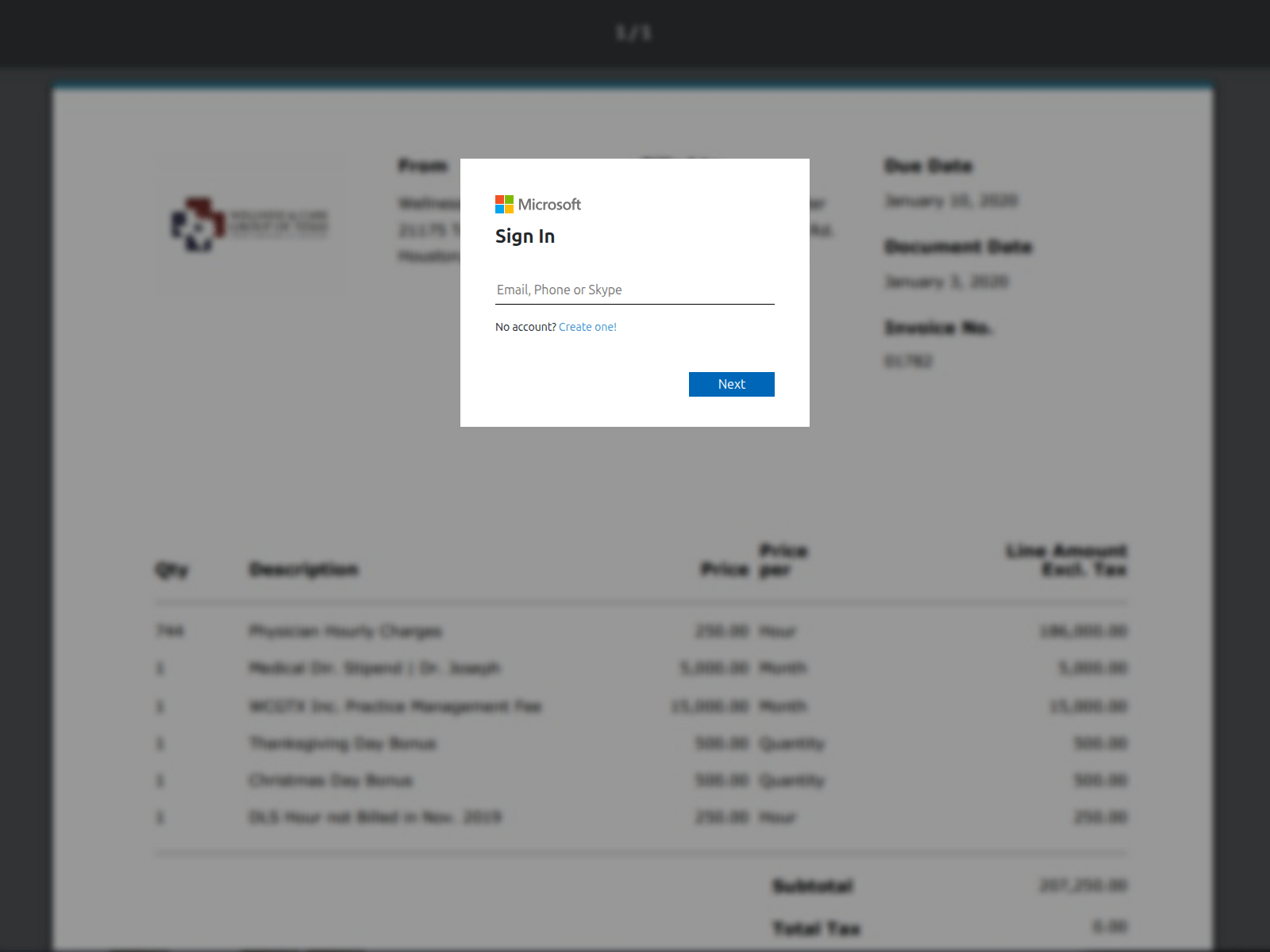The height and width of the screenshot is (952, 1270).
Task: Click the blurred company logo on invoice
Action: (248, 225)
